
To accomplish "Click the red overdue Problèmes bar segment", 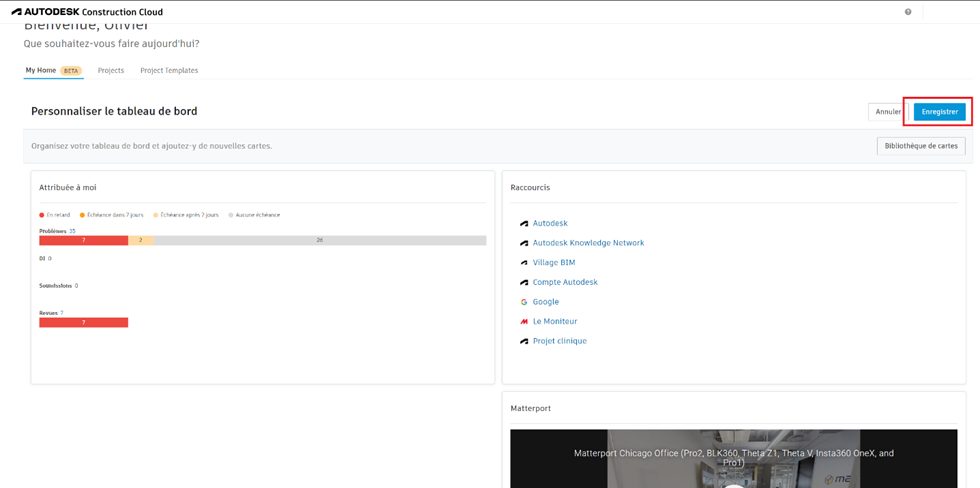I will pos(84,241).
